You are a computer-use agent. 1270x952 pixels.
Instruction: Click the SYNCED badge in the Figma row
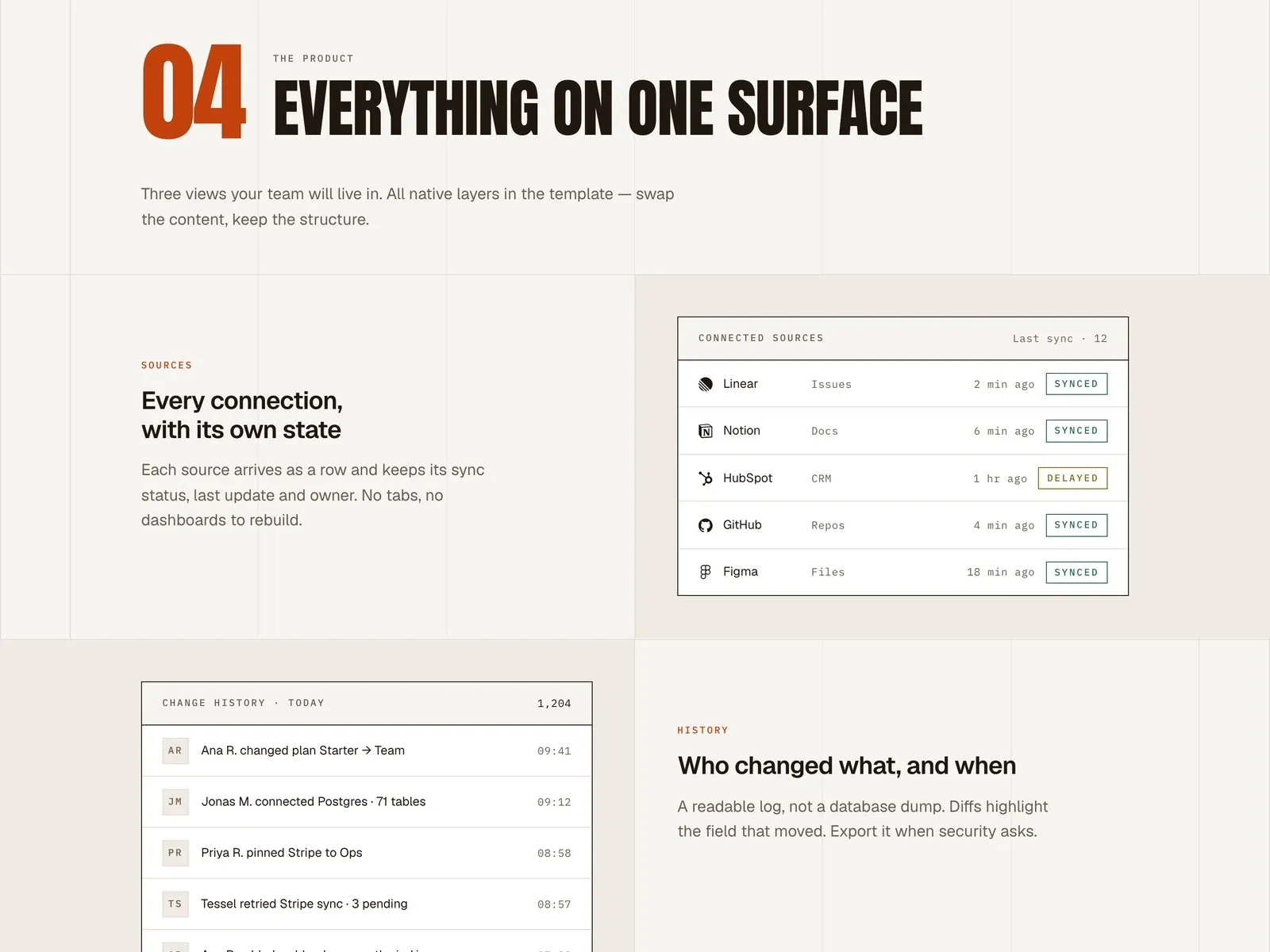tap(1076, 572)
